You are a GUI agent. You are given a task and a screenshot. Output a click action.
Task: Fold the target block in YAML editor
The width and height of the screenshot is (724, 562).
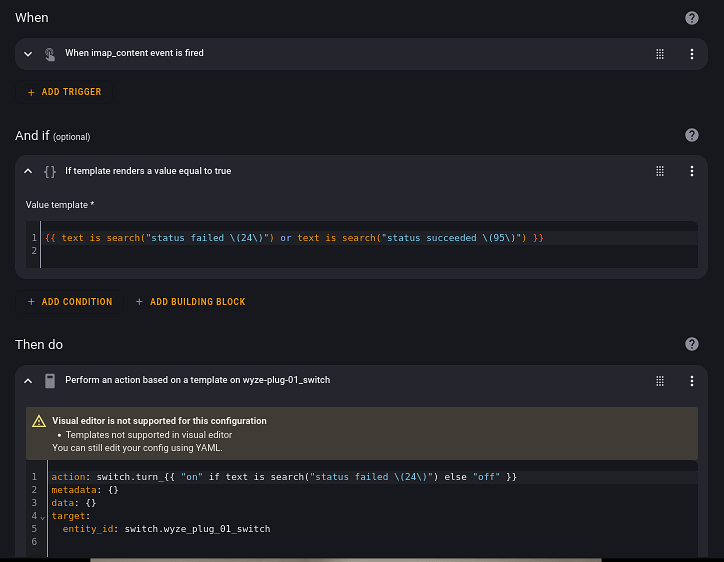click(x=43, y=517)
